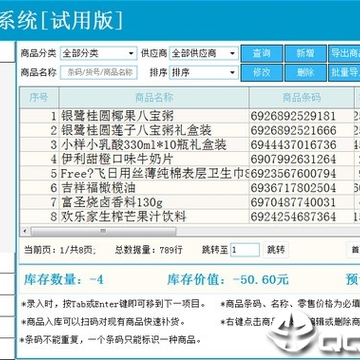Click barcode cell 6923567600794
This screenshot has width=360, height=360.
[x=302, y=173]
